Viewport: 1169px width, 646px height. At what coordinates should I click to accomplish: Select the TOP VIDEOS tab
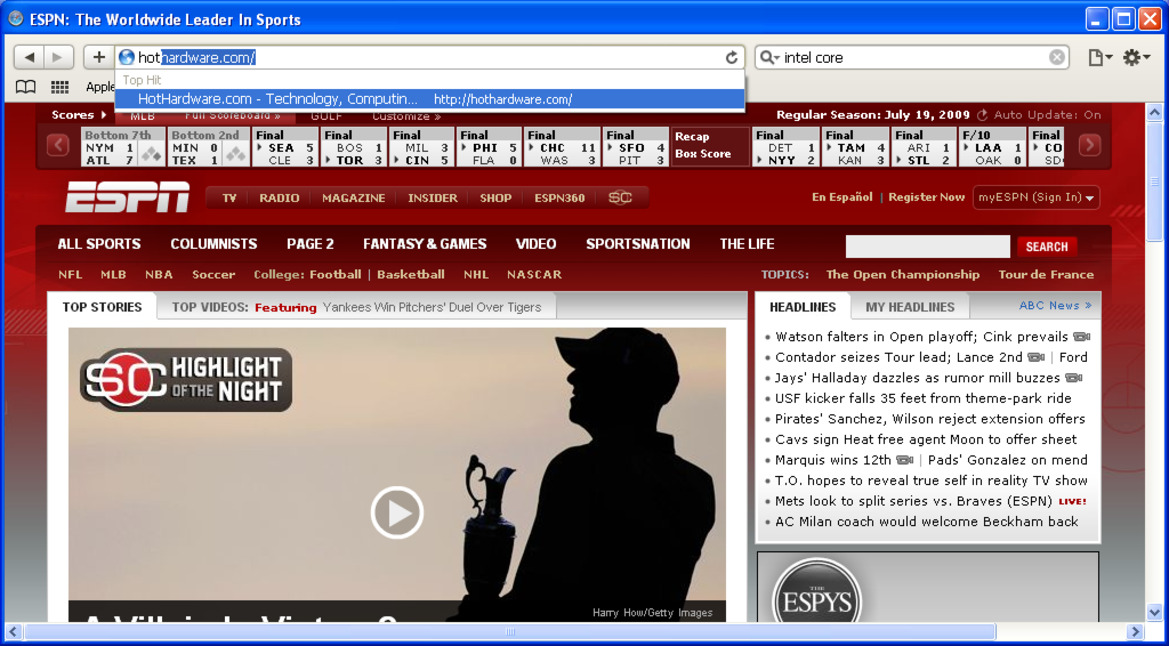point(357,307)
